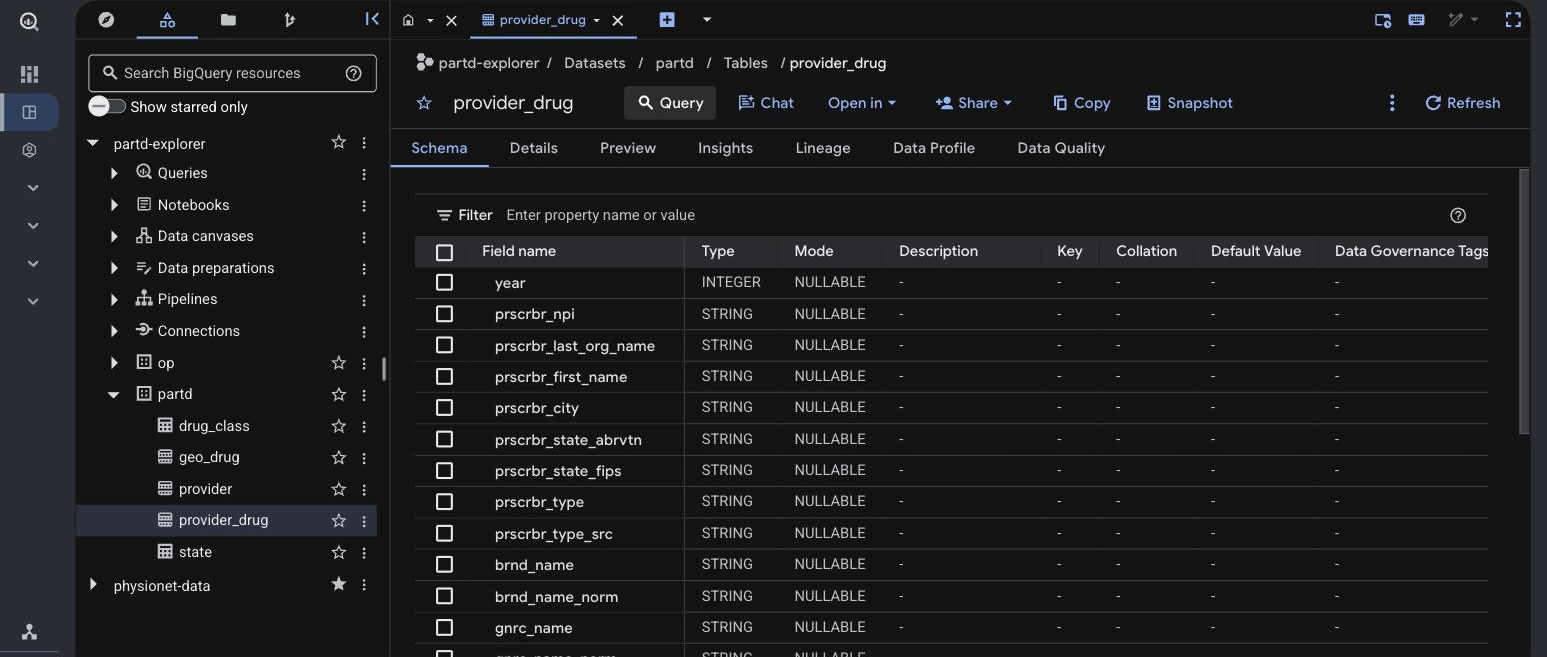The width and height of the screenshot is (1547, 657).
Task: Open more actions for partd-explorer
Action: 364,143
